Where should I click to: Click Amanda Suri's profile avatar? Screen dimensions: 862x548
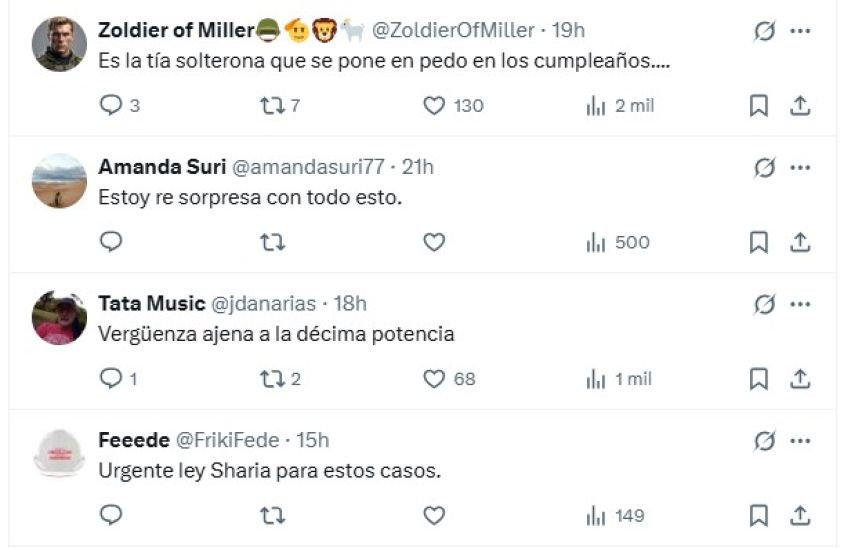[59, 181]
